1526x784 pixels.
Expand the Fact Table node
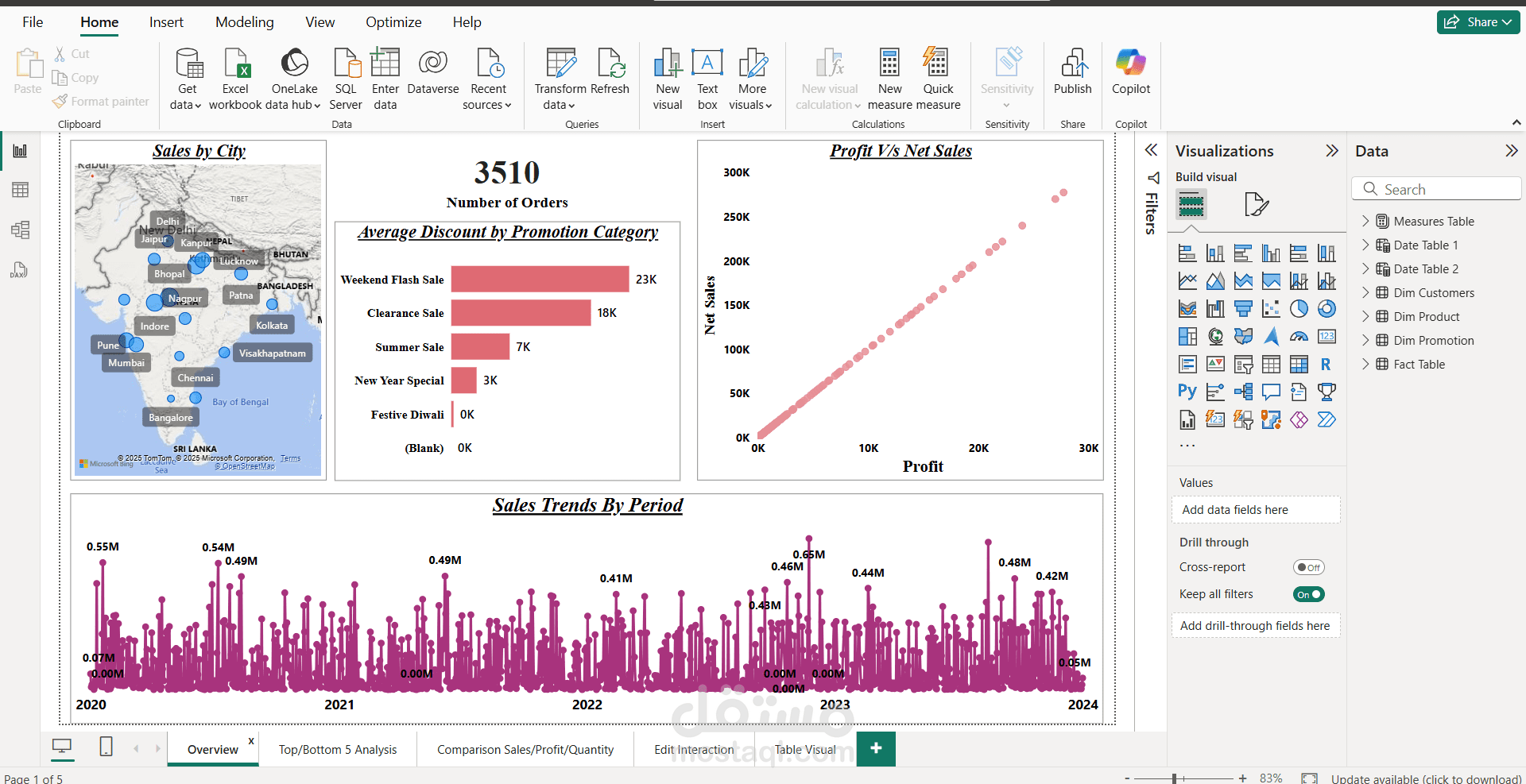1365,364
